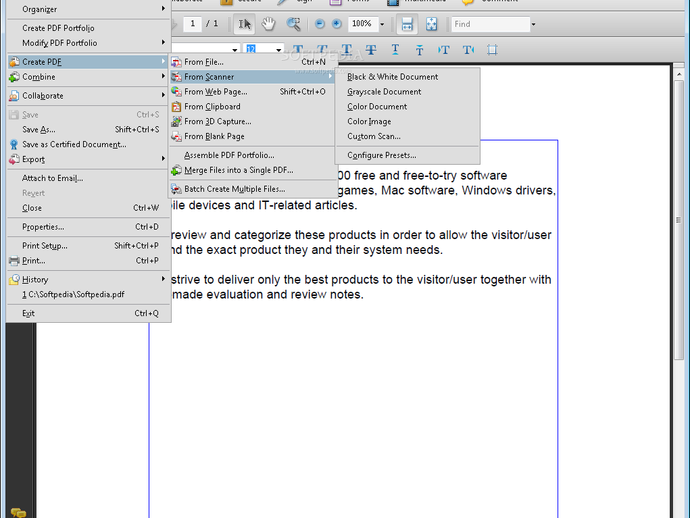Choose Exit from File menu
The height and width of the screenshot is (518, 690).
[88, 313]
